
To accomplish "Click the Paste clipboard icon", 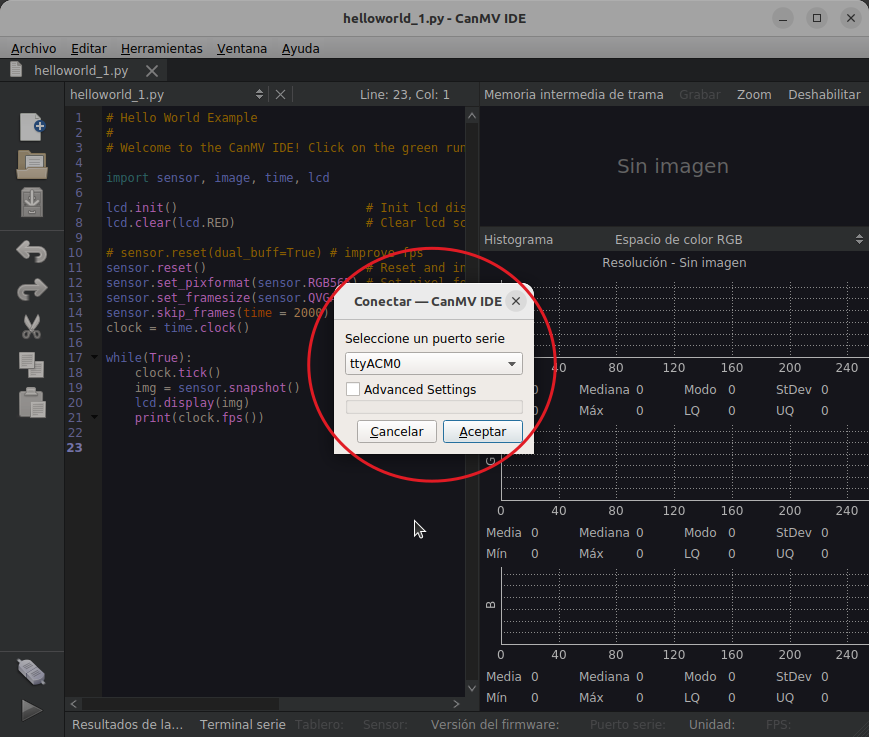I will [x=32, y=402].
